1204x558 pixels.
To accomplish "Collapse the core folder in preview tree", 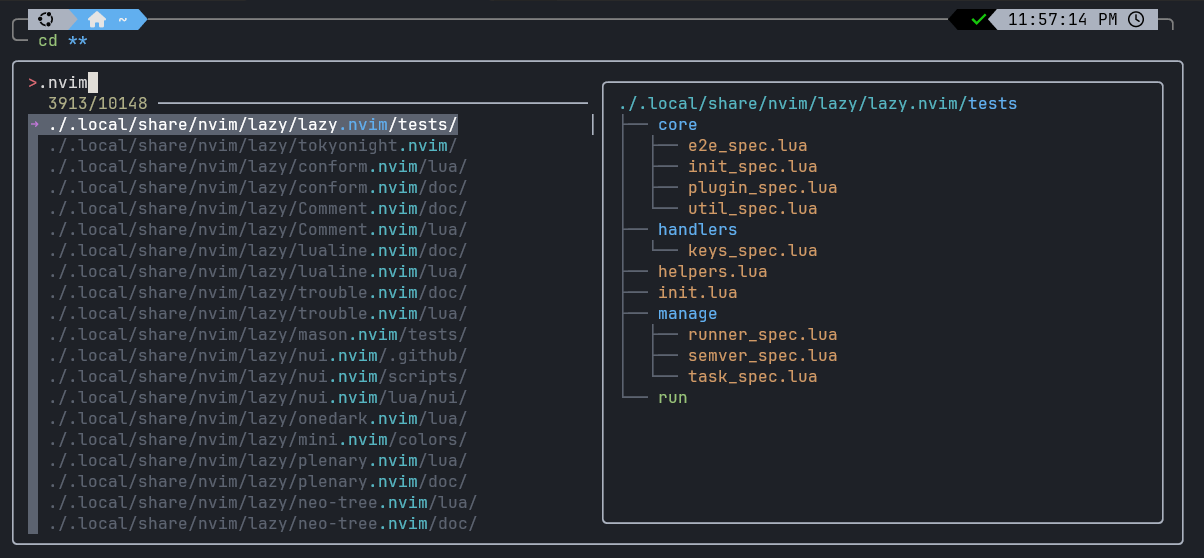I will pos(677,125).
